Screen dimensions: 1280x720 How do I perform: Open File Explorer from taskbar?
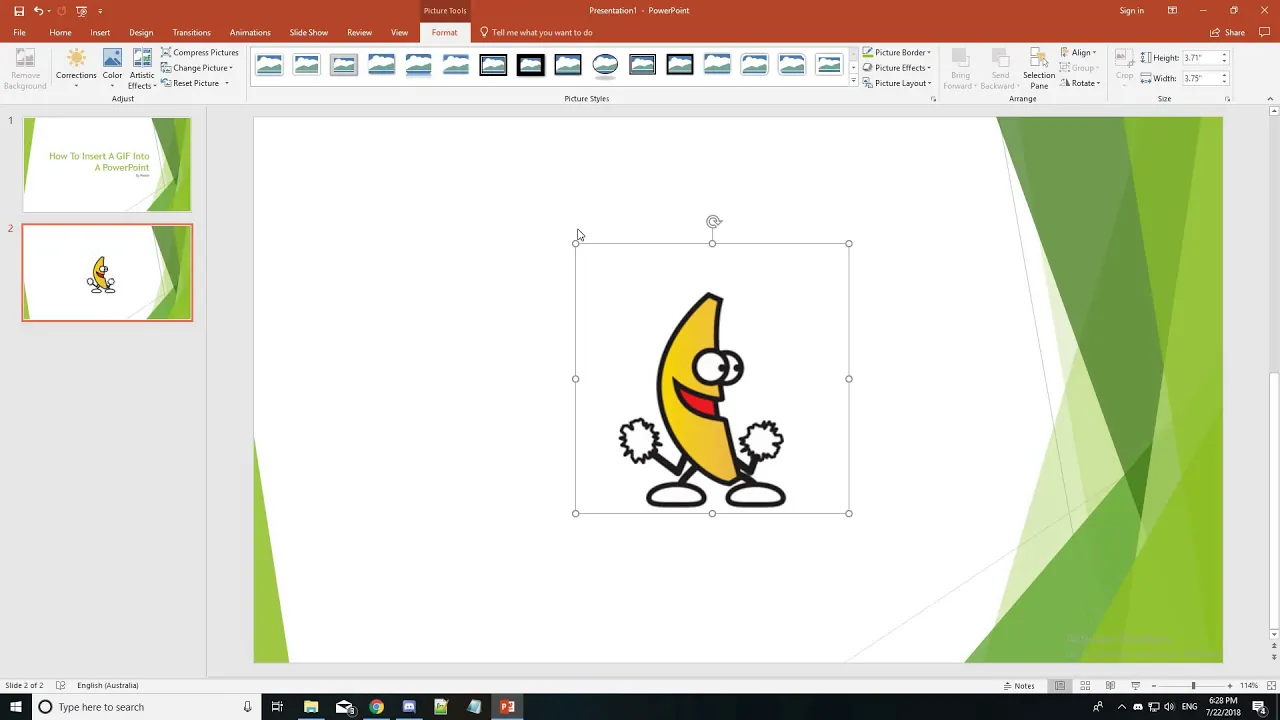click(x=311, y=707)
